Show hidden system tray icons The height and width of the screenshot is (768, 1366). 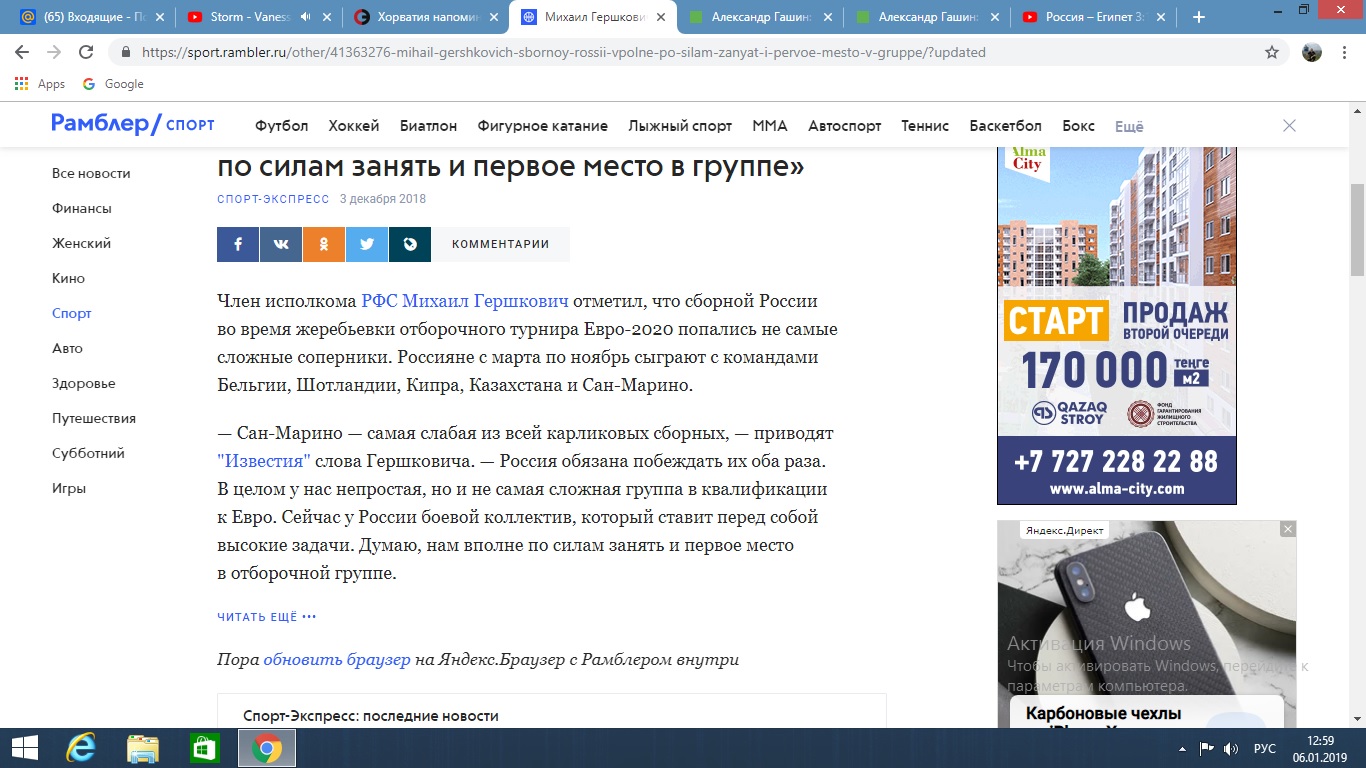click(x=1183, y=748)
